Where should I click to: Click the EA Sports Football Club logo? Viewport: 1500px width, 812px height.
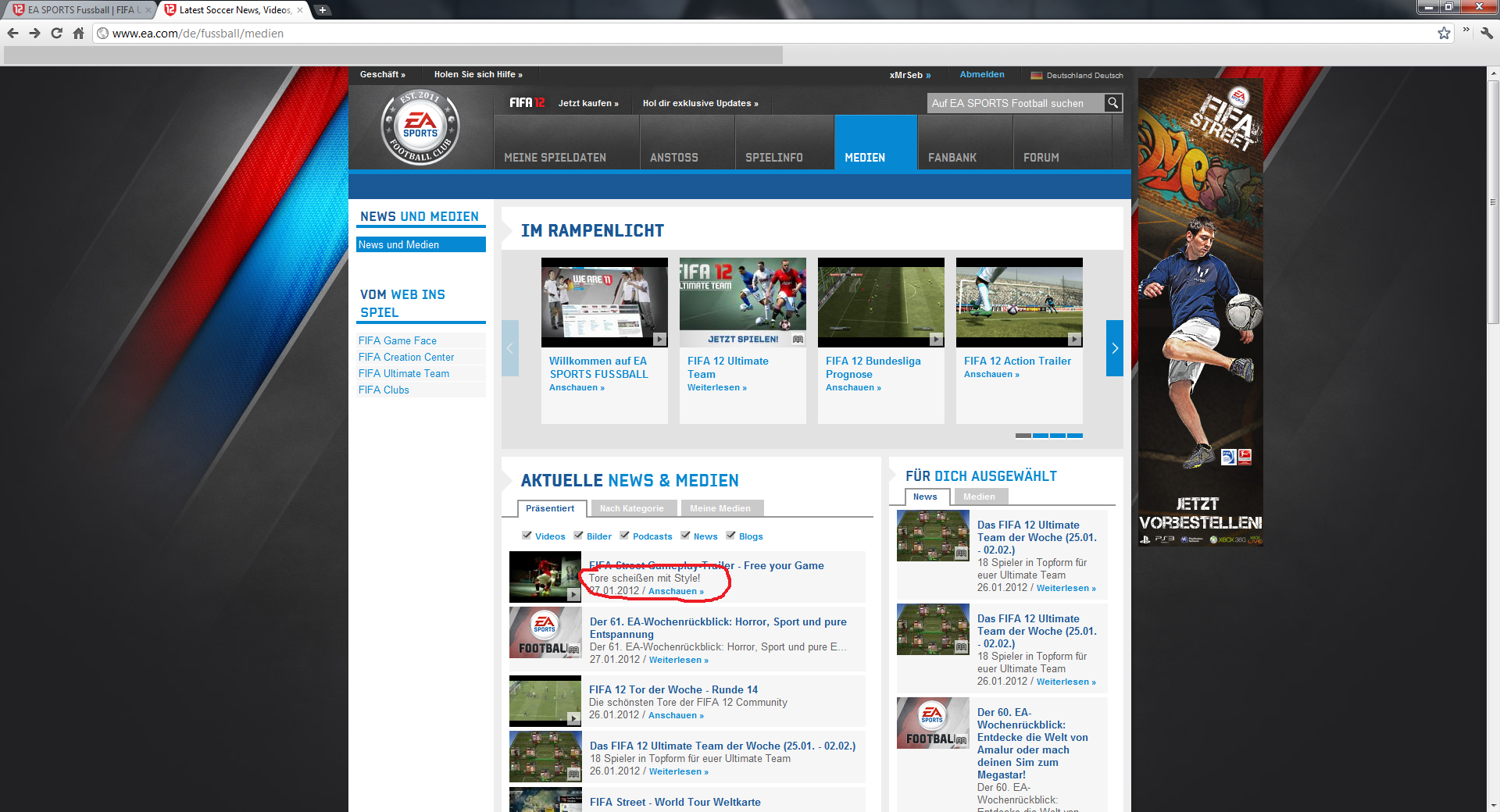tap(420, 127)
